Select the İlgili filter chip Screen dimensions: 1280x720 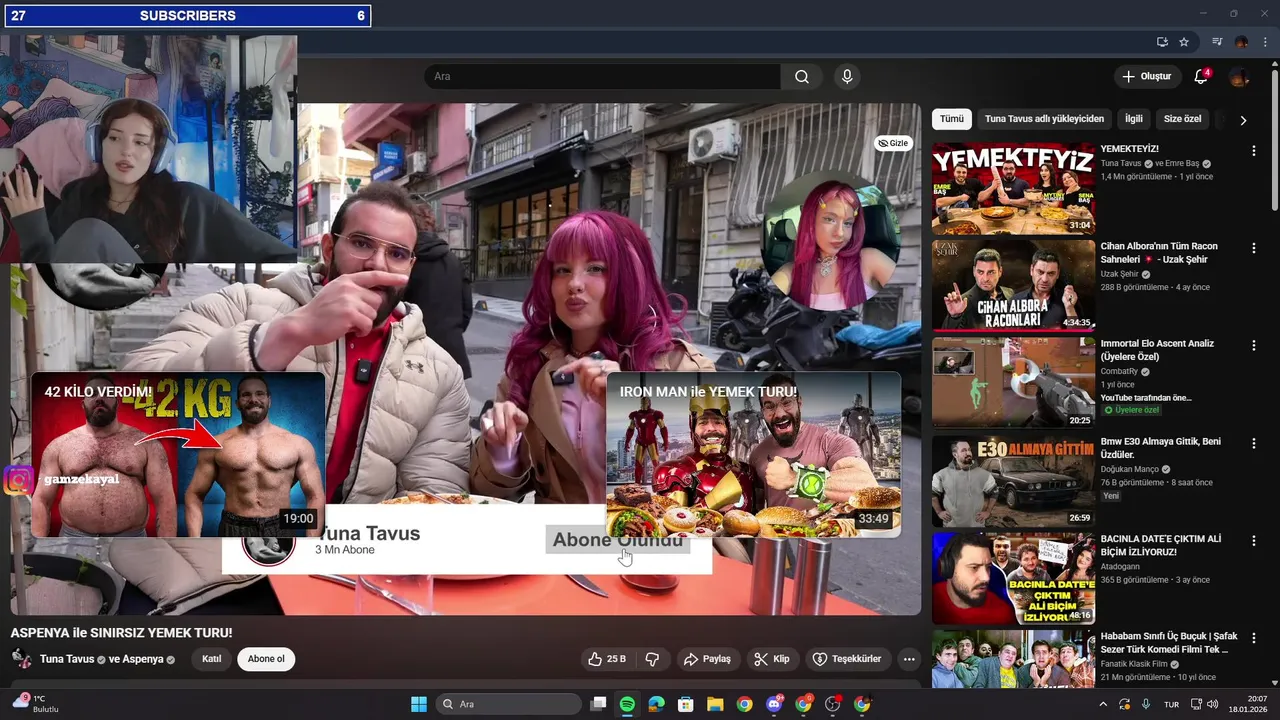coord(1134,119)
